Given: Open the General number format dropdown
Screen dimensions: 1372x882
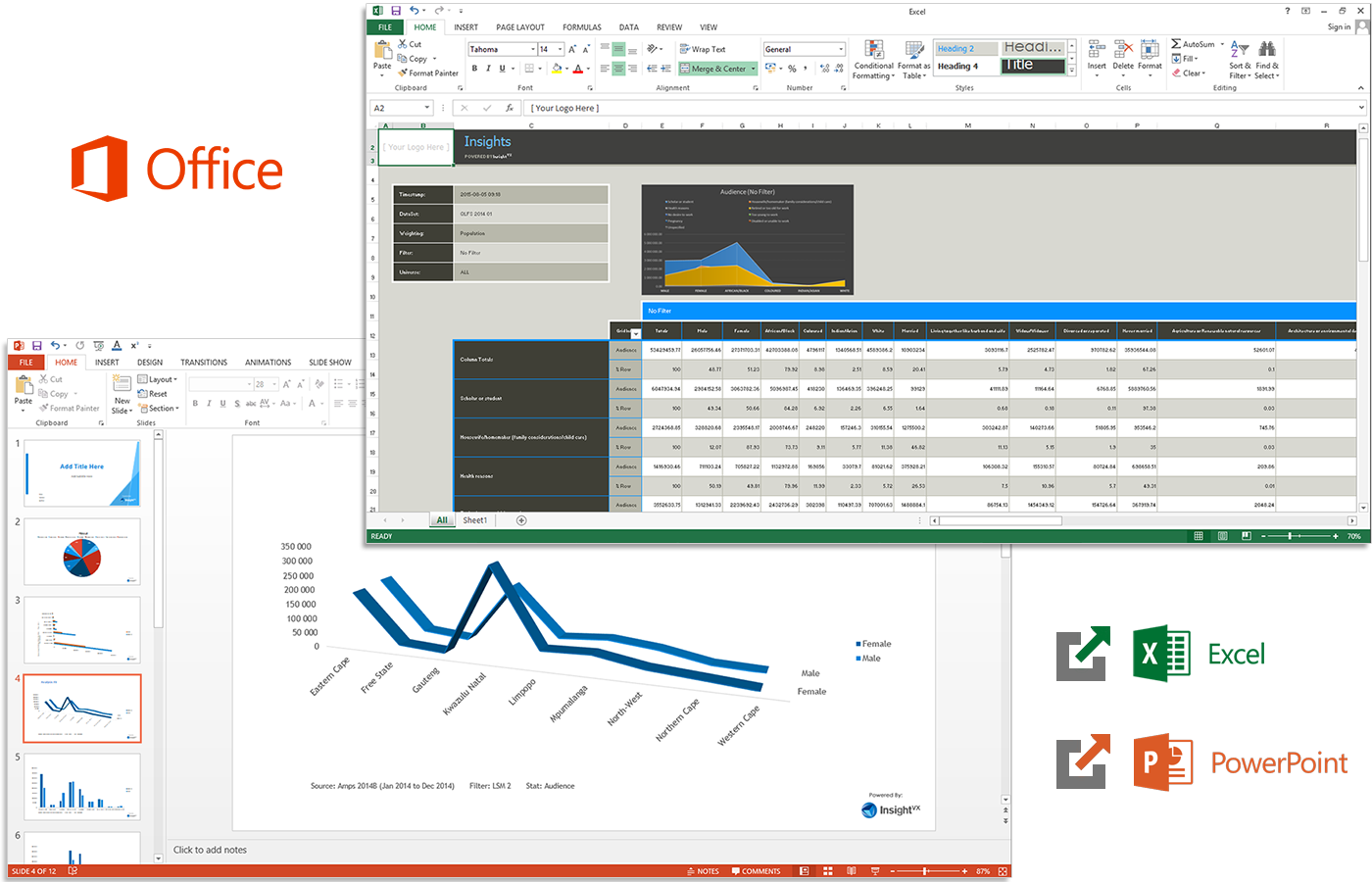Looking at the screenshot, I should click(841, 49).
